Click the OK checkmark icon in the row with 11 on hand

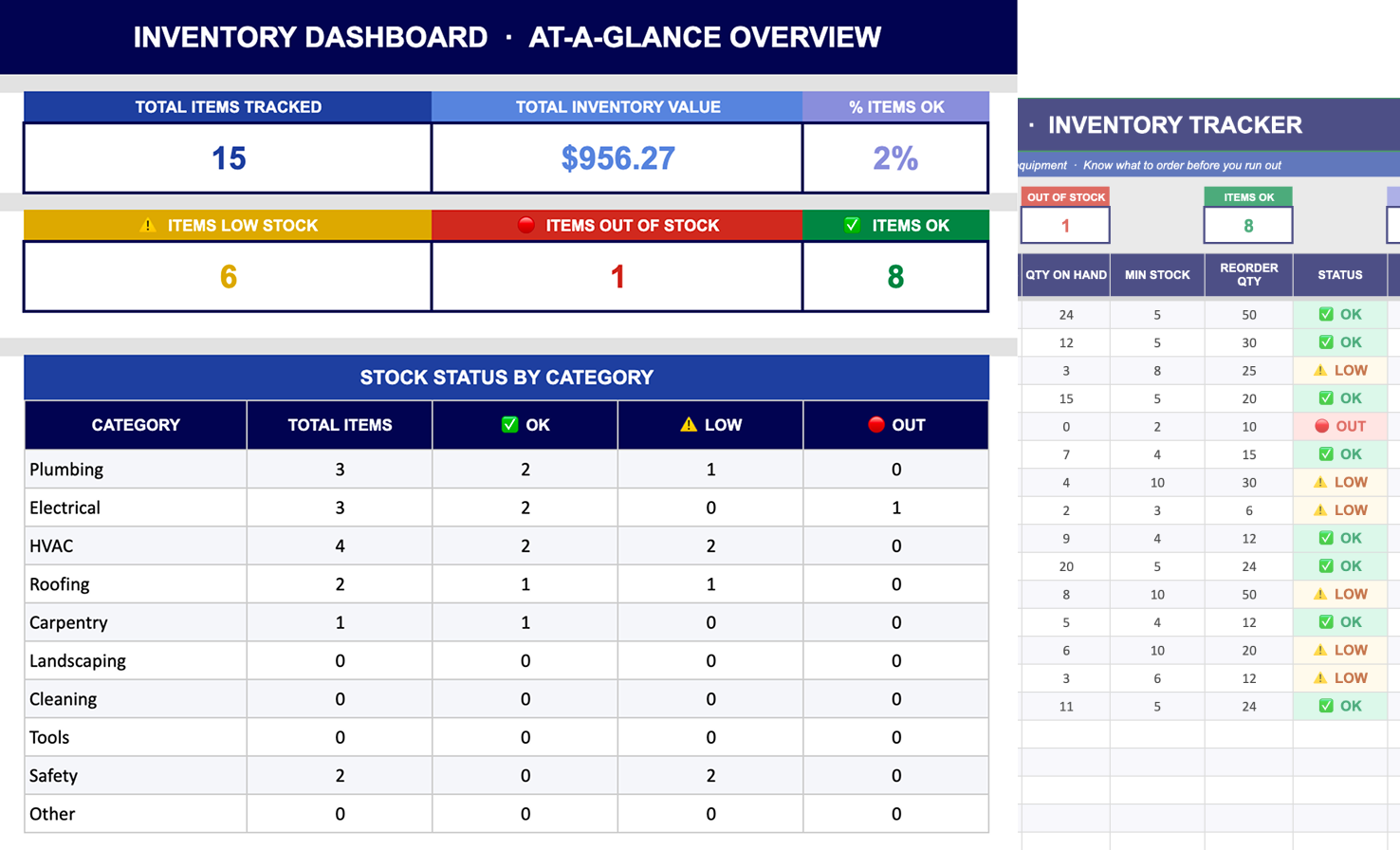click(1326, 706)
